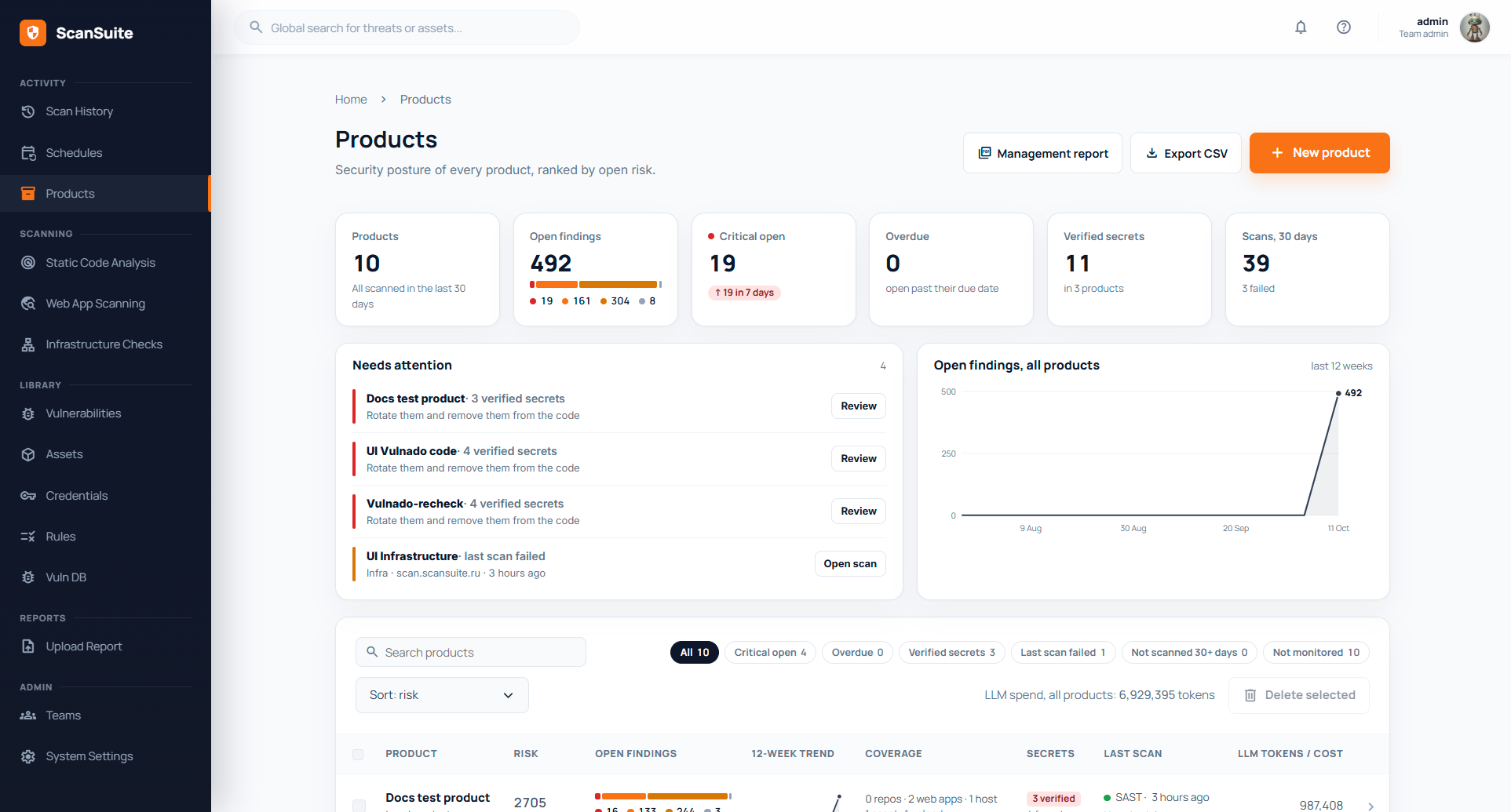Click the help question mark icon
The width and height of the screenshot is (1511, 812).
[x=1344, y=27]
